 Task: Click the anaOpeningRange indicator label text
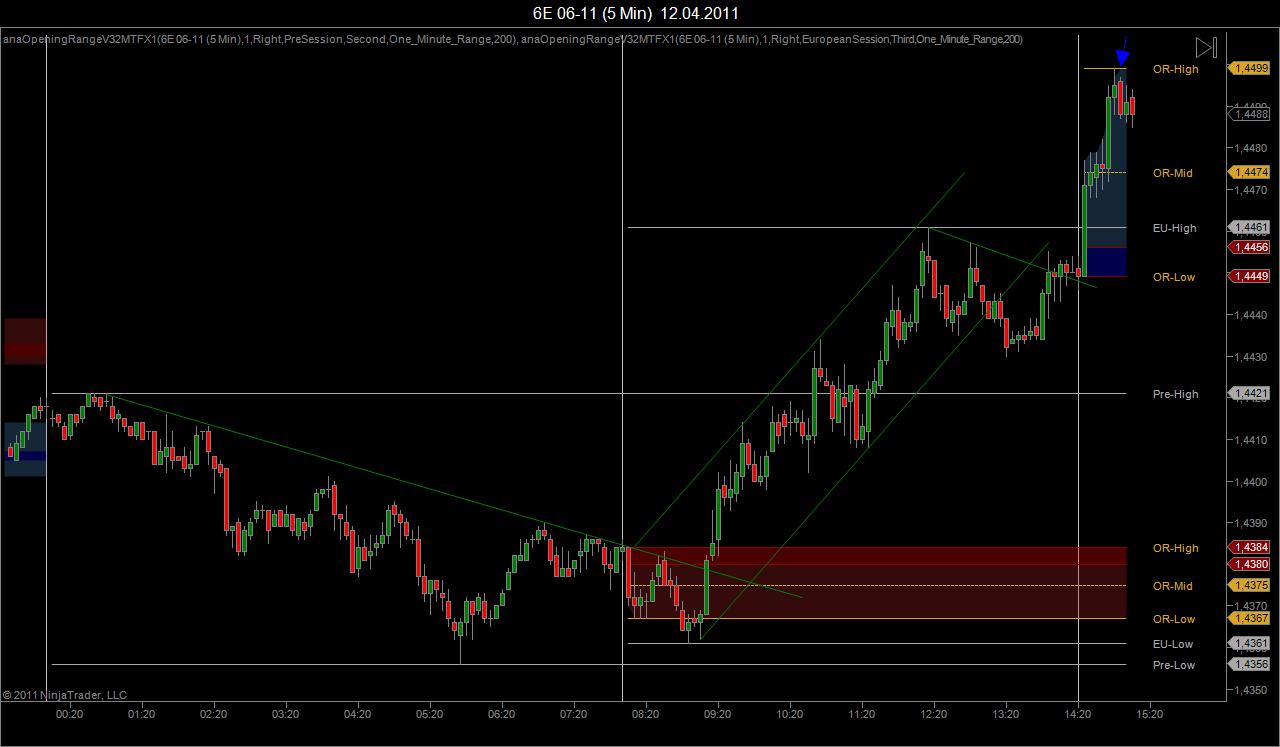point(512,39)
